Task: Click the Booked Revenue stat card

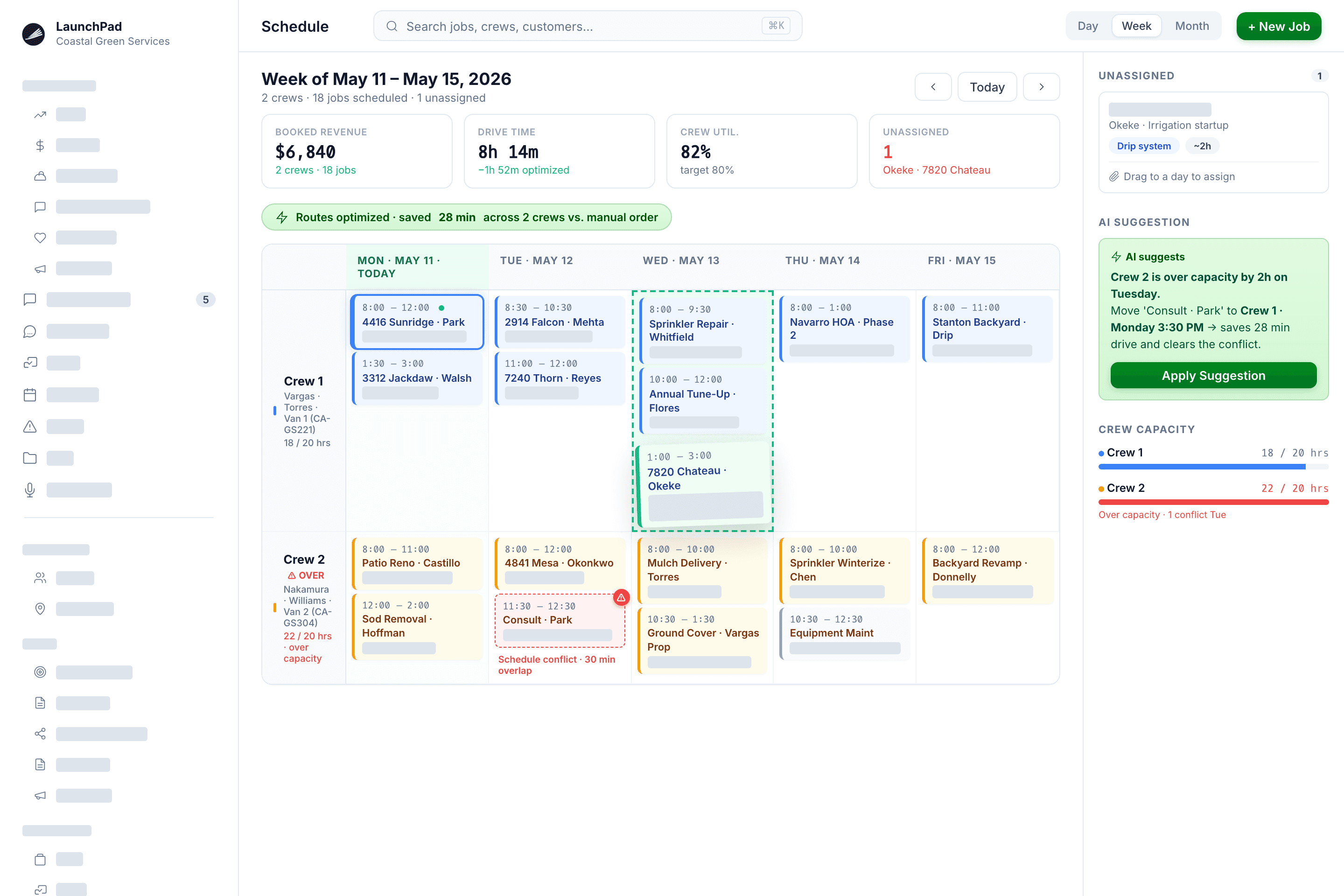Action: pos(357,151)
